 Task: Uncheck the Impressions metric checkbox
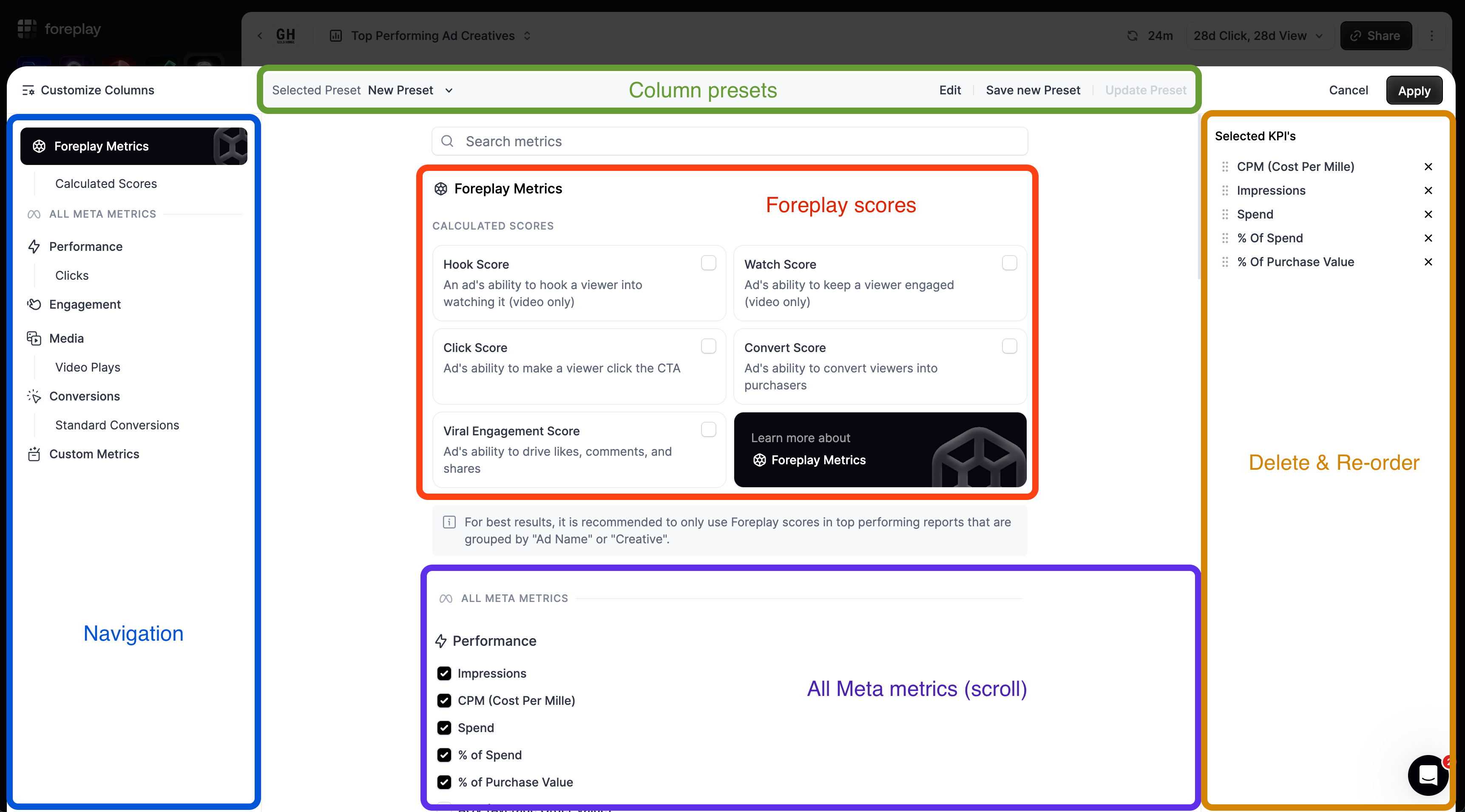click(x=444, y=673)
